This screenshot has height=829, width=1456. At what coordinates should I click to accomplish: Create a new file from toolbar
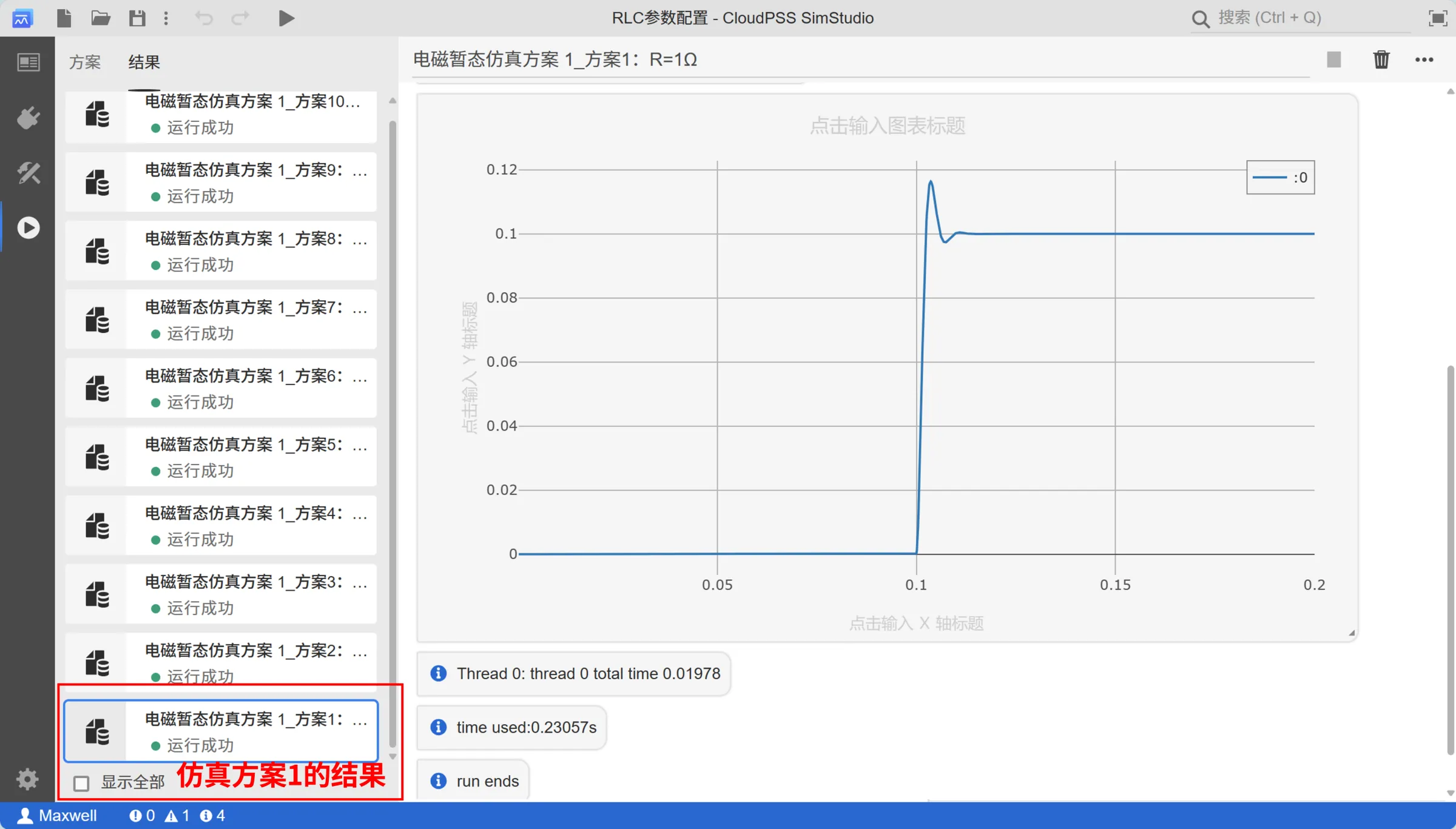coord(64,18)
